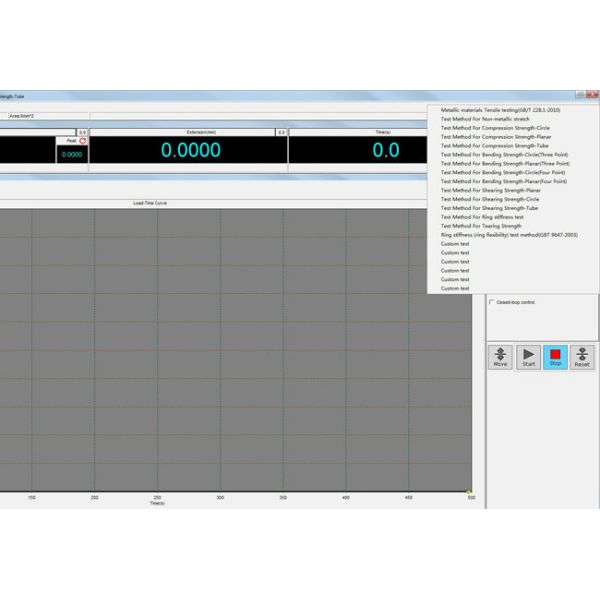Click the Move crosshead button

500,357
